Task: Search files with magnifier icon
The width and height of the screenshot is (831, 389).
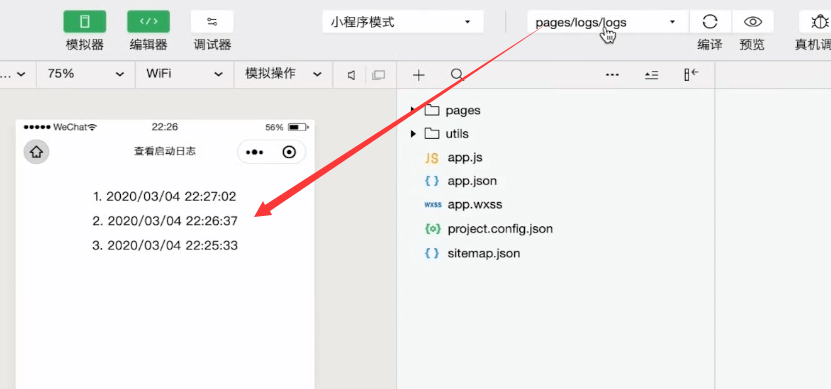Action: pyautogui.click(x=457, y=75)
